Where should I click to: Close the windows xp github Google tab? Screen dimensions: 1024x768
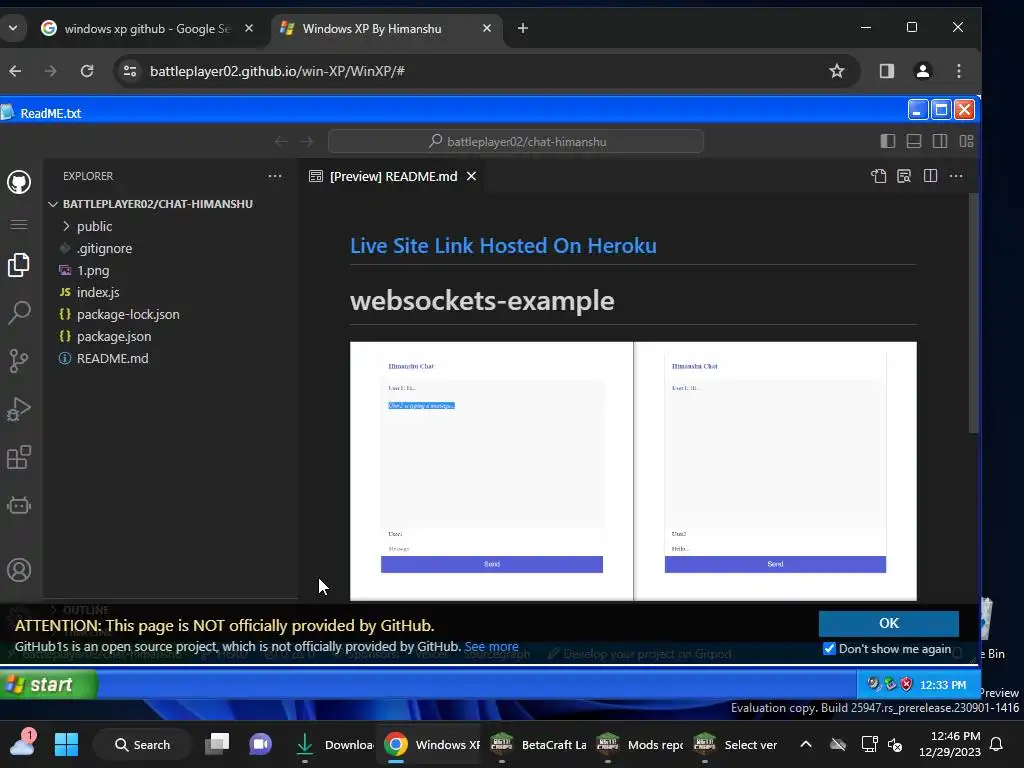point(249,28)
